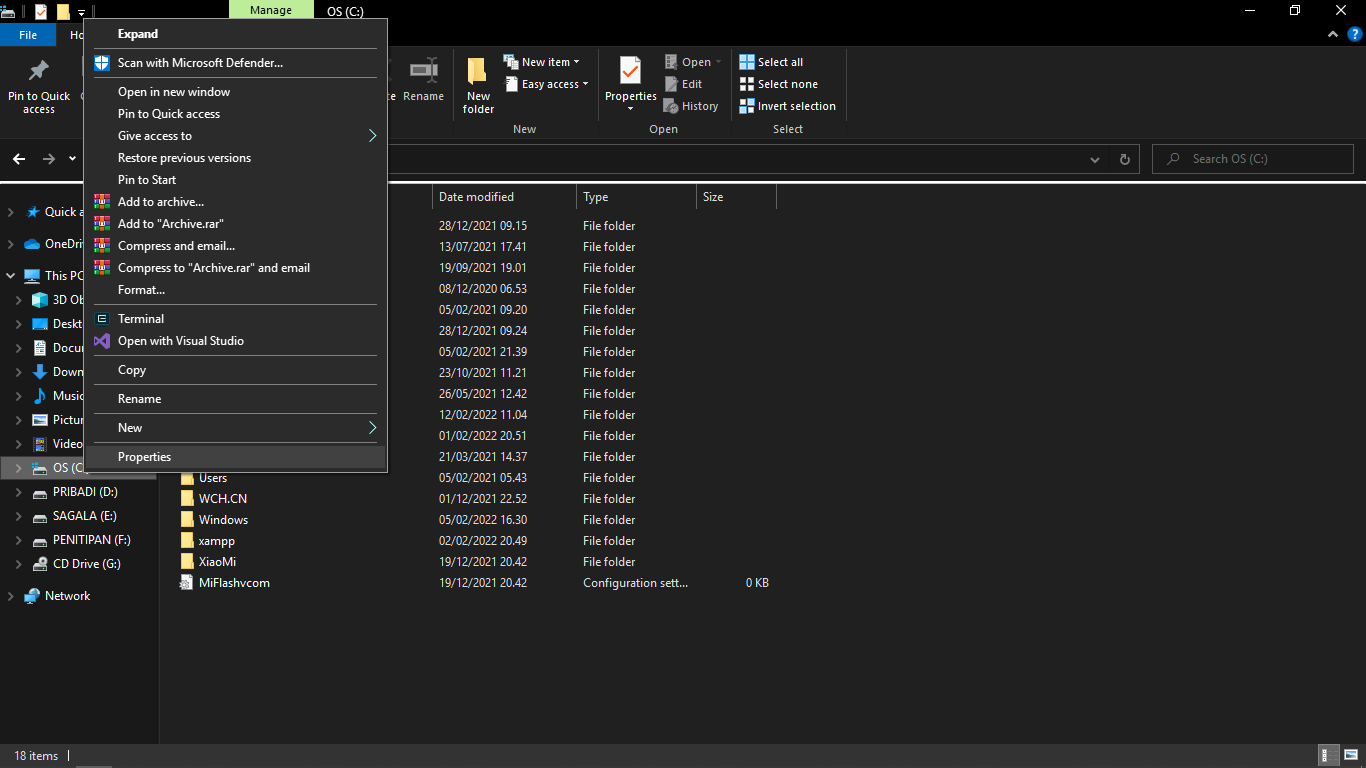Viewport: 1366px width, 768px height.
Task: Expand the Quick access tree node
Action: pyautogui.click(x=11, y=212)
